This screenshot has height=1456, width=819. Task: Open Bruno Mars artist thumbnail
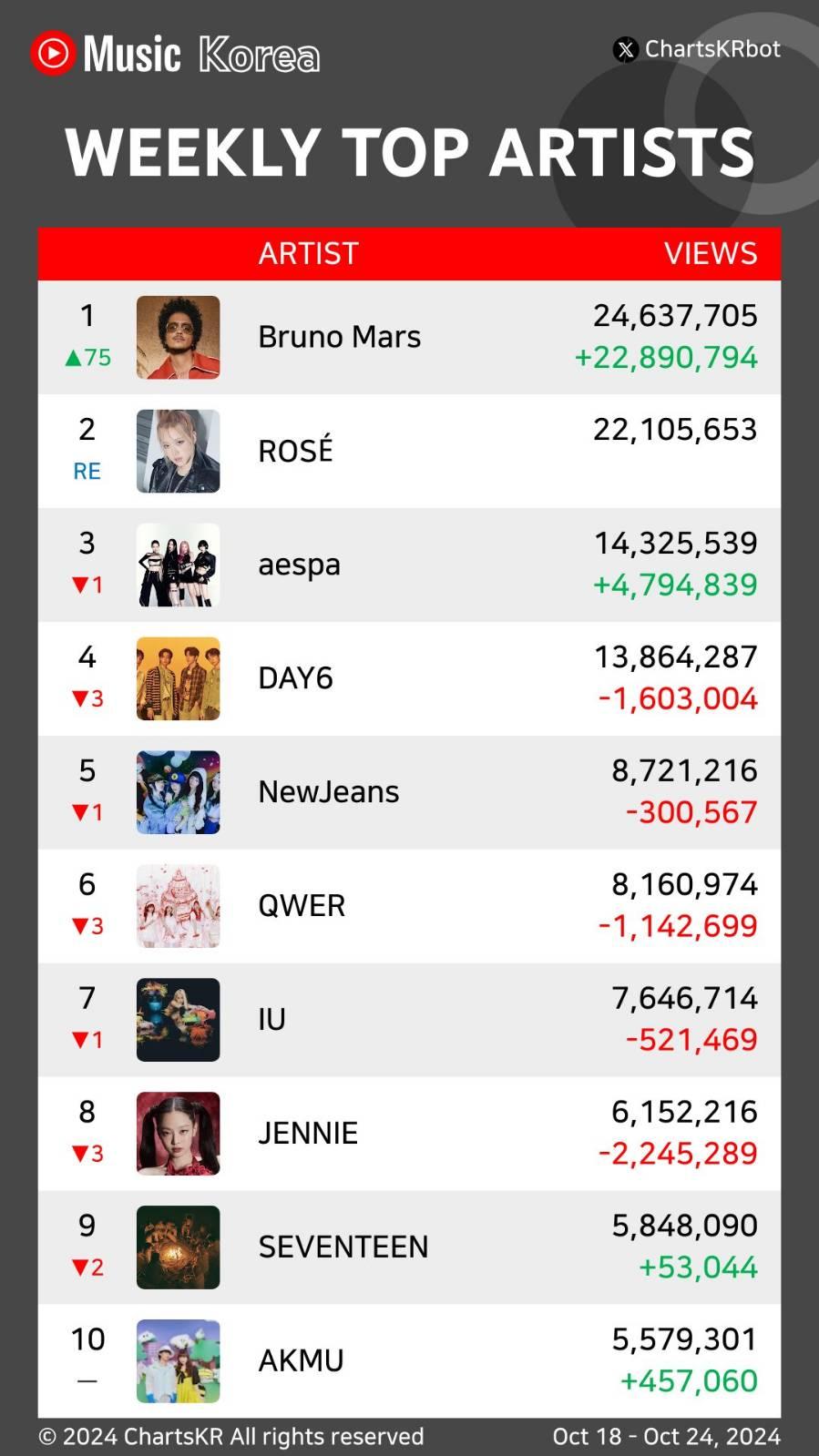click(x=179, y=338)
